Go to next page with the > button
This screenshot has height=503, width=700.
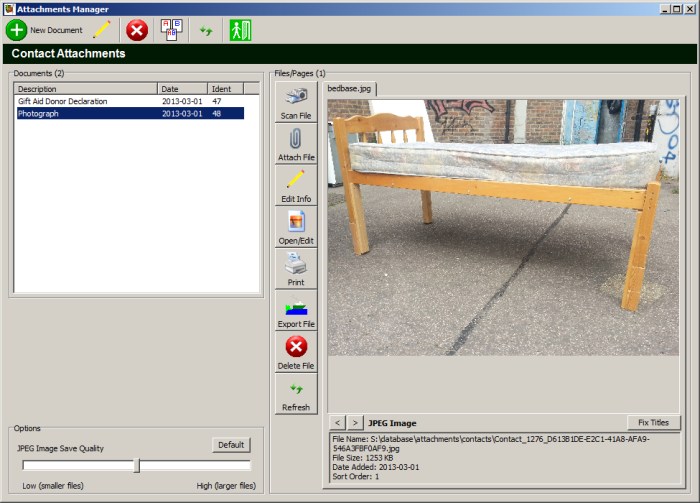(355, 423)
